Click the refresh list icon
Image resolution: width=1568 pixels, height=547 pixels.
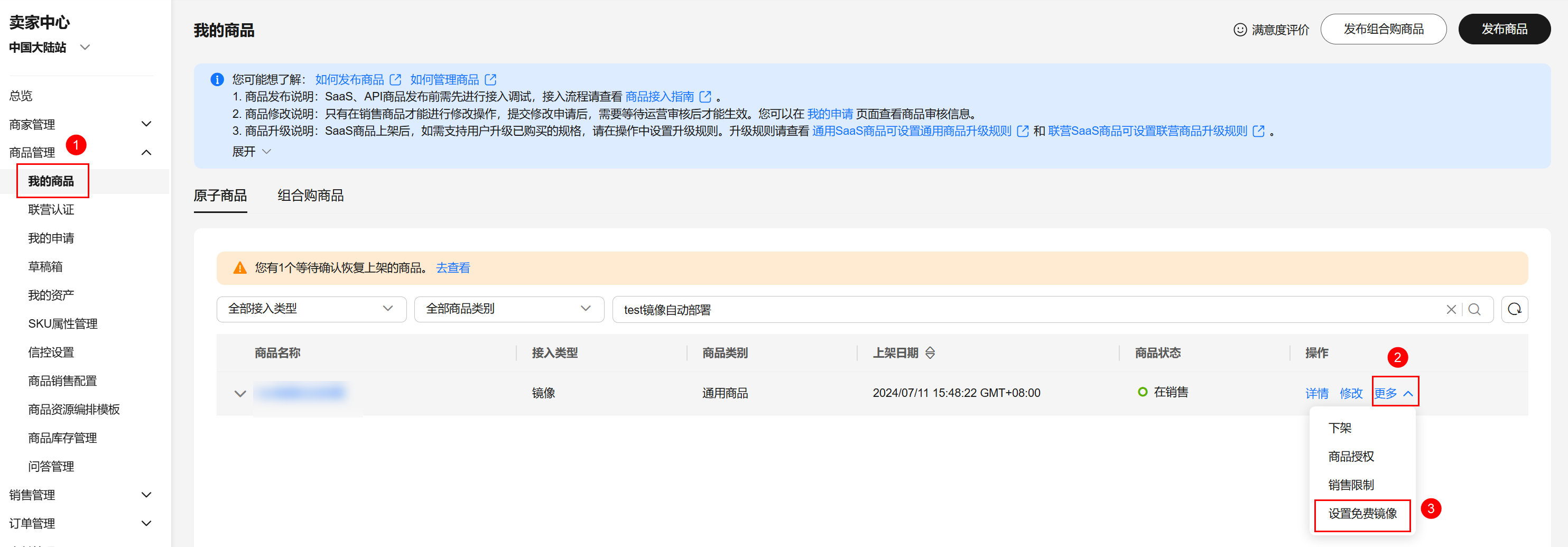pos(1514,310)
